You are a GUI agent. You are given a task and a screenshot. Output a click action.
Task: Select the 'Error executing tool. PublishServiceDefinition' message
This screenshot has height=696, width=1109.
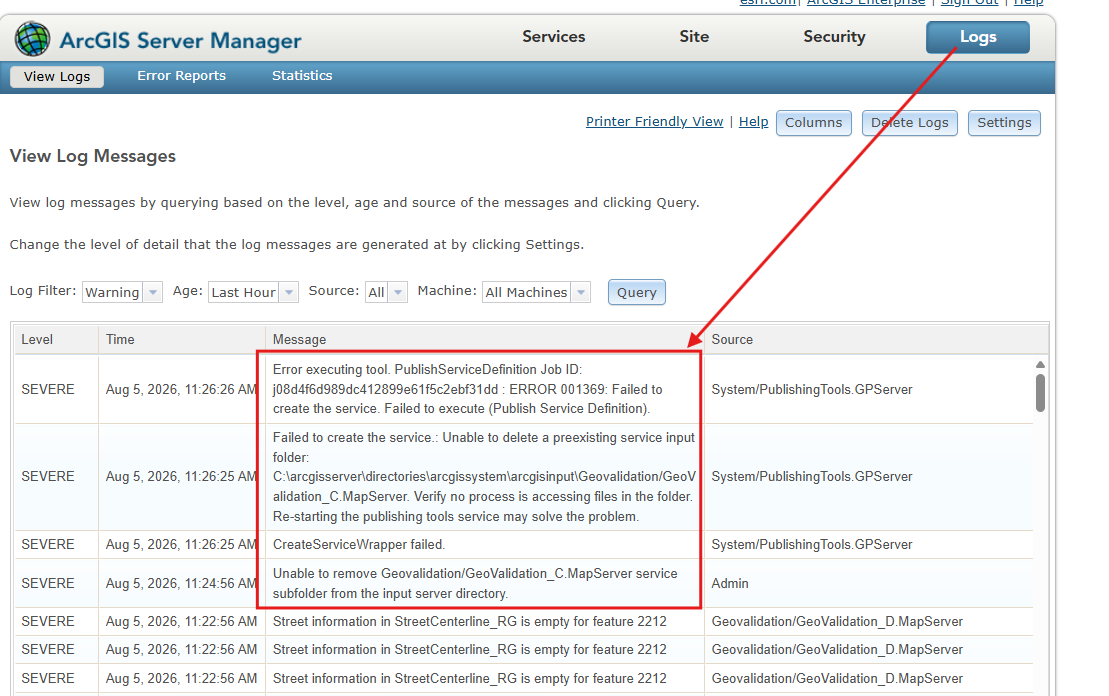[x=468, y=389]
